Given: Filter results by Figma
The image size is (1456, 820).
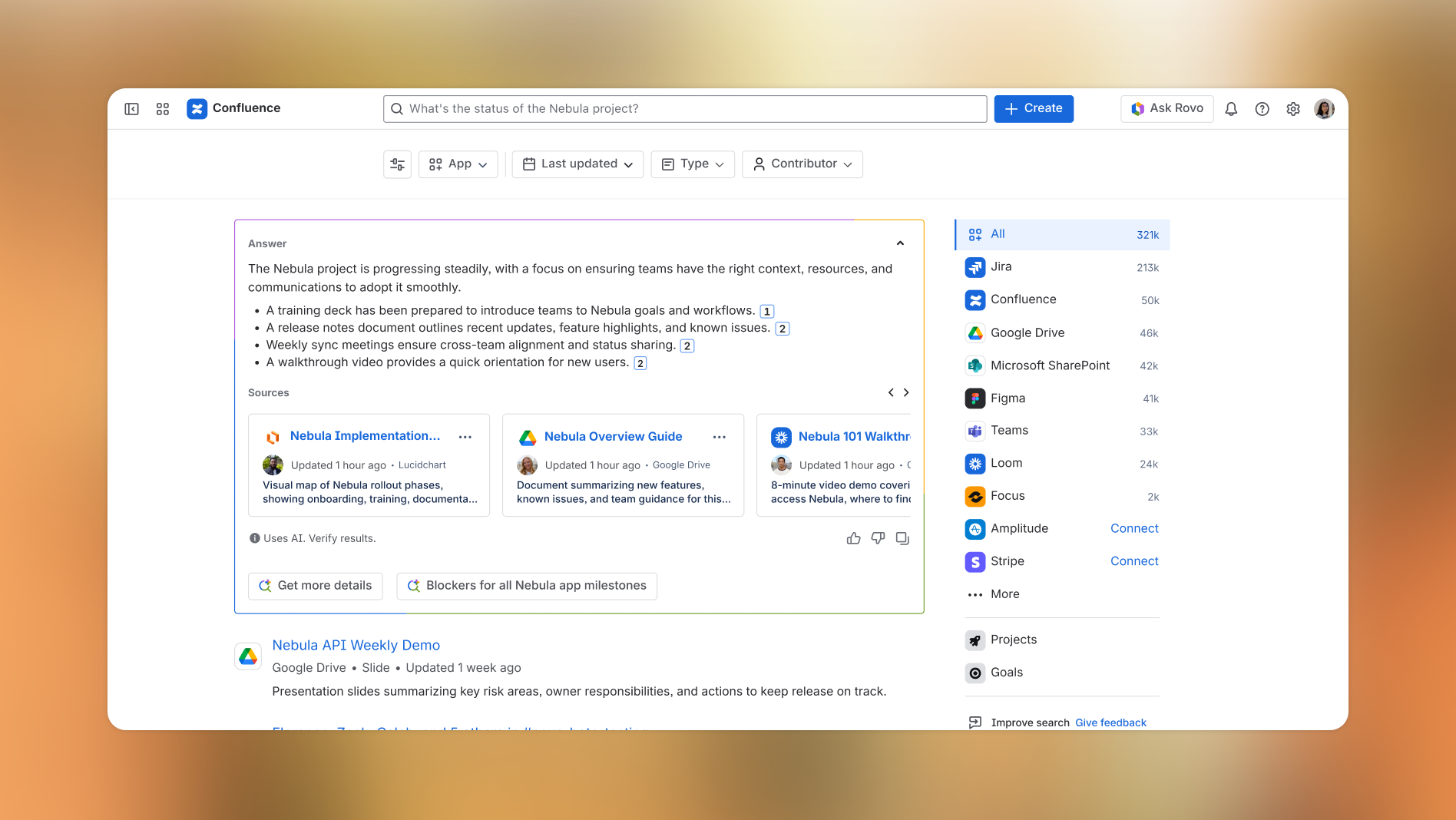Looking at the screenshot, I should (1062, 398).
